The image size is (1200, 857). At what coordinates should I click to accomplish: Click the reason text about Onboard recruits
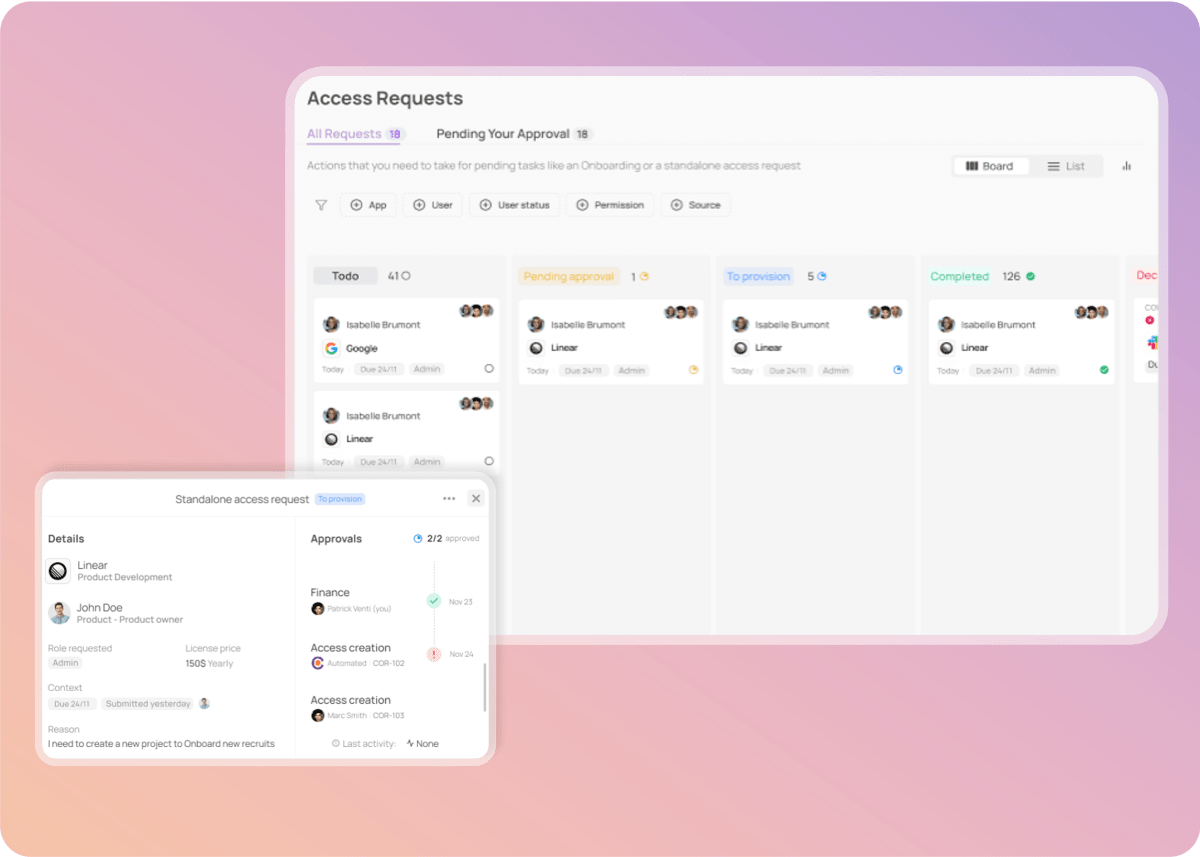tap(161, 744)
